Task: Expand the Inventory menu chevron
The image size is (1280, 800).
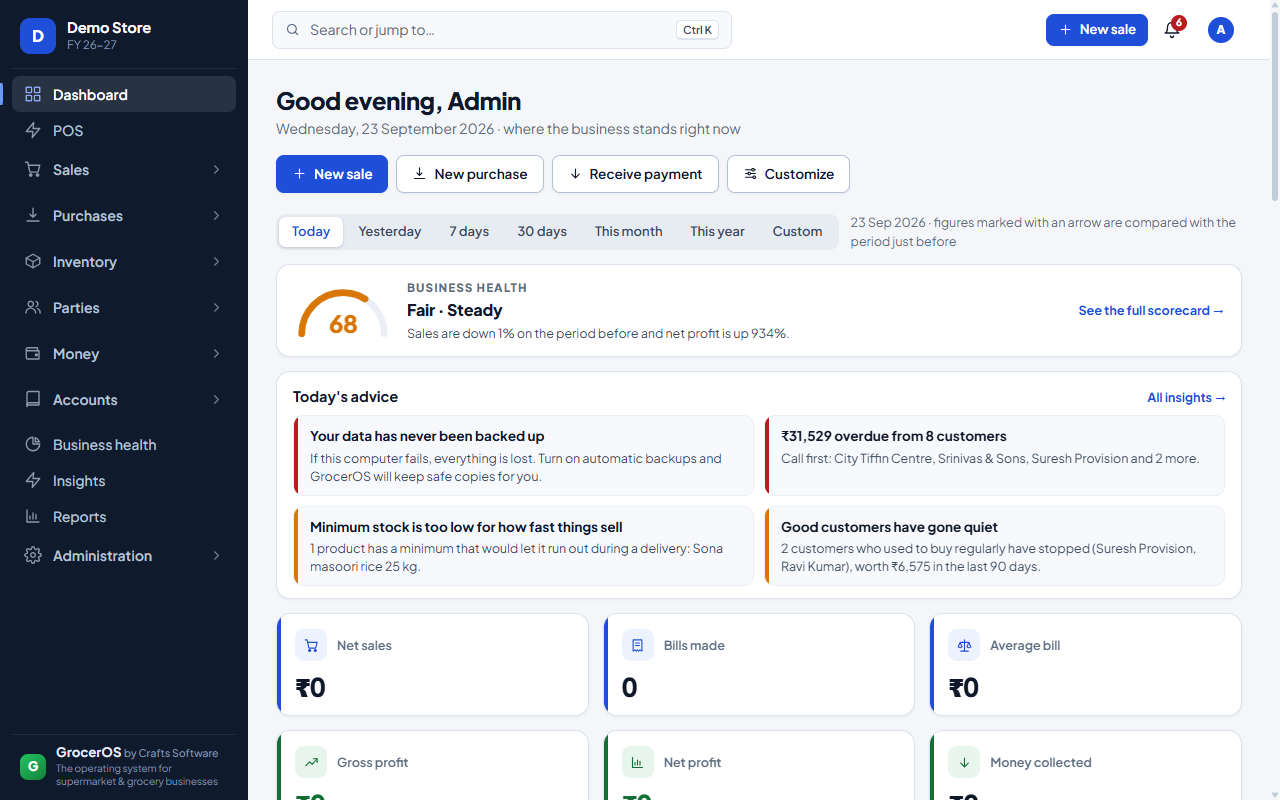Action: 216,261
